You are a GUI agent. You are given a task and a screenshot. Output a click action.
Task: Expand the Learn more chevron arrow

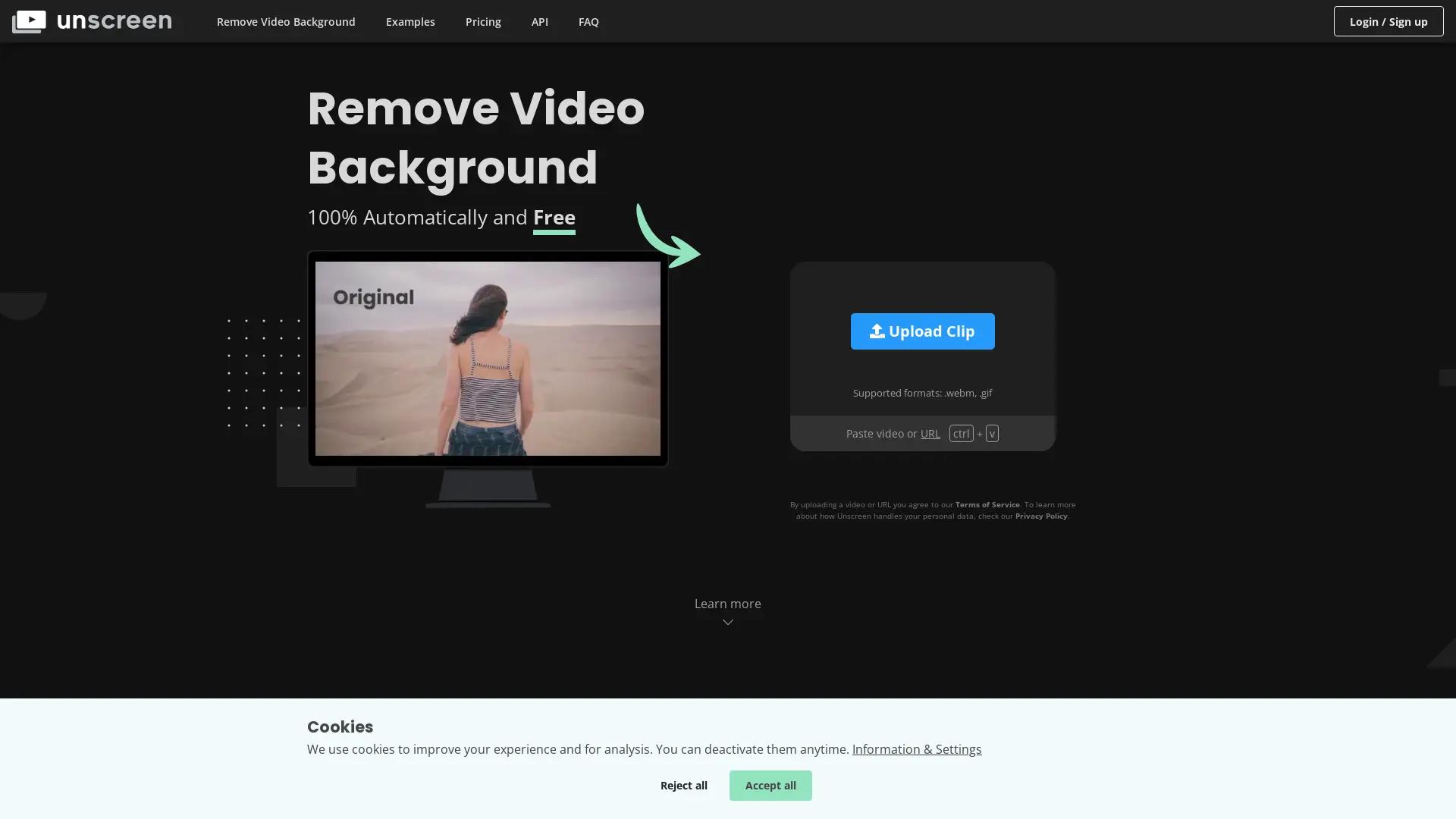point(727,622)
